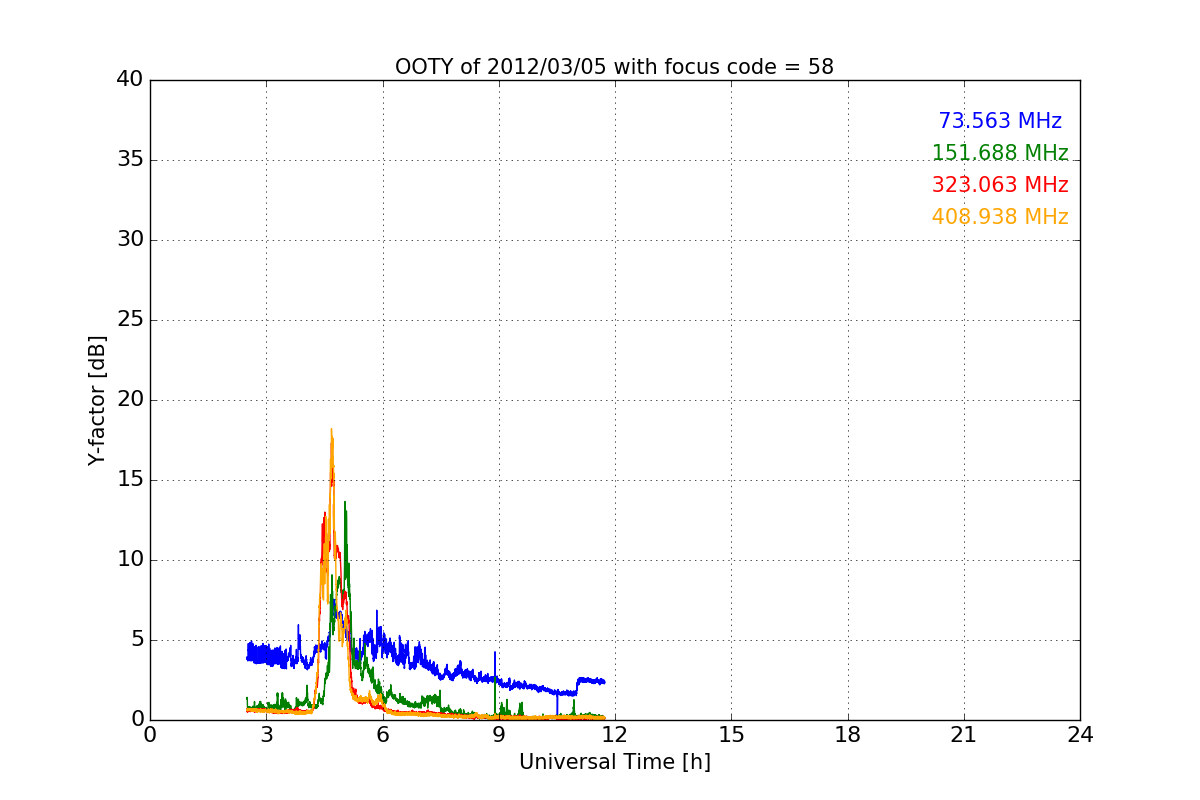1200x800 pixels.
Task: Click the "Y-factor [dB]" axis label
Action: click(x=97, y=400)
